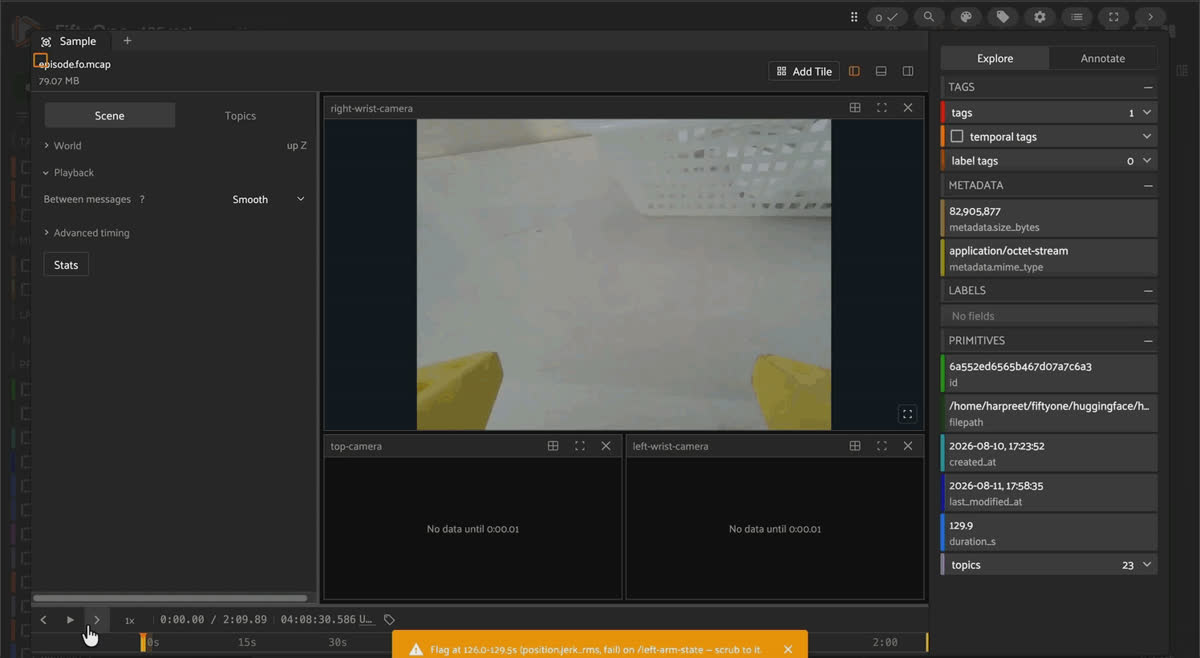This screenshot has height=658, width=1200.
Task: Open the sample search magnifier icon
Action: click(x=929, y=17)
